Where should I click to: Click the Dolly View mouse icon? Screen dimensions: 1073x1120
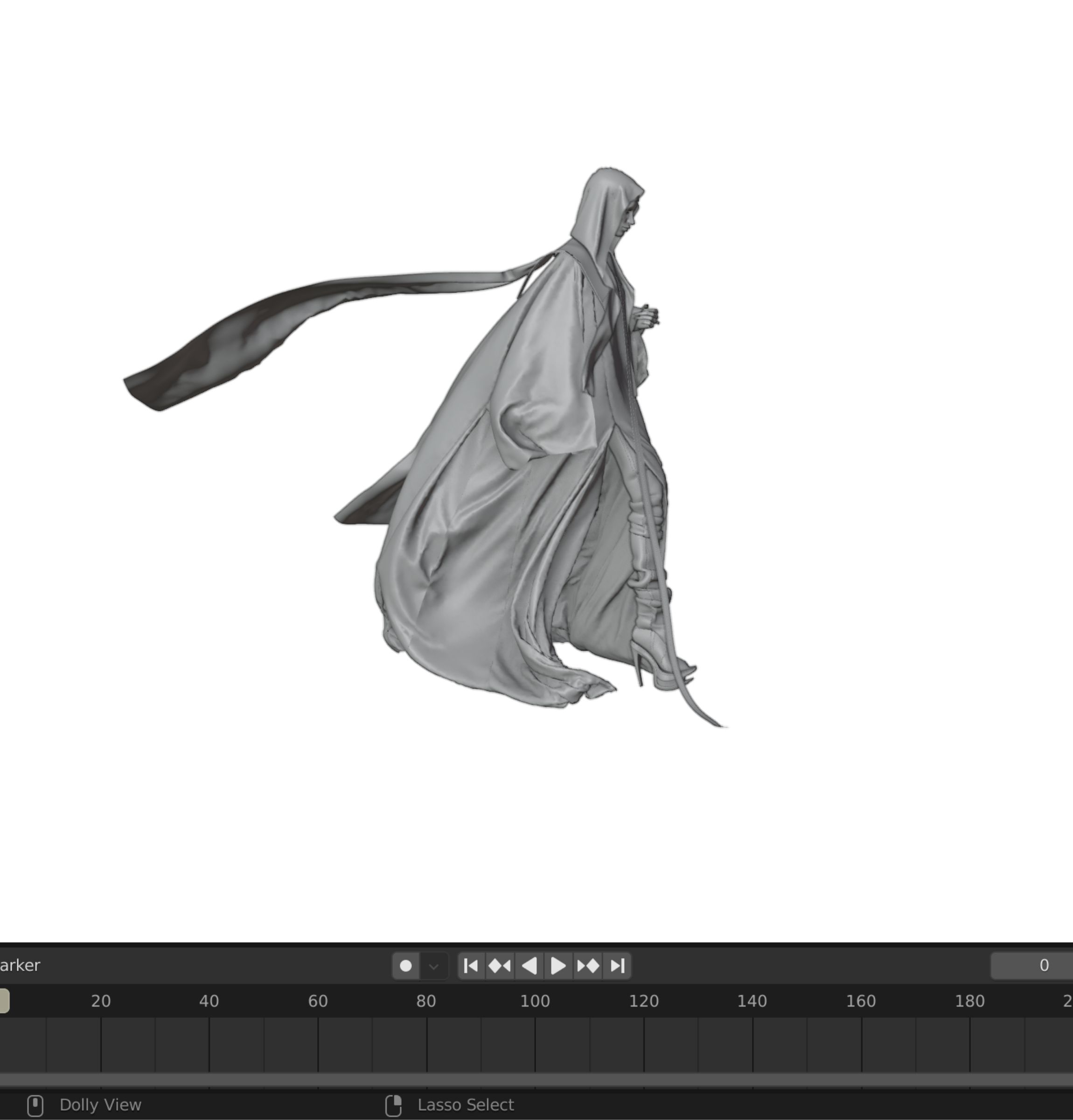click(35, 1105)
